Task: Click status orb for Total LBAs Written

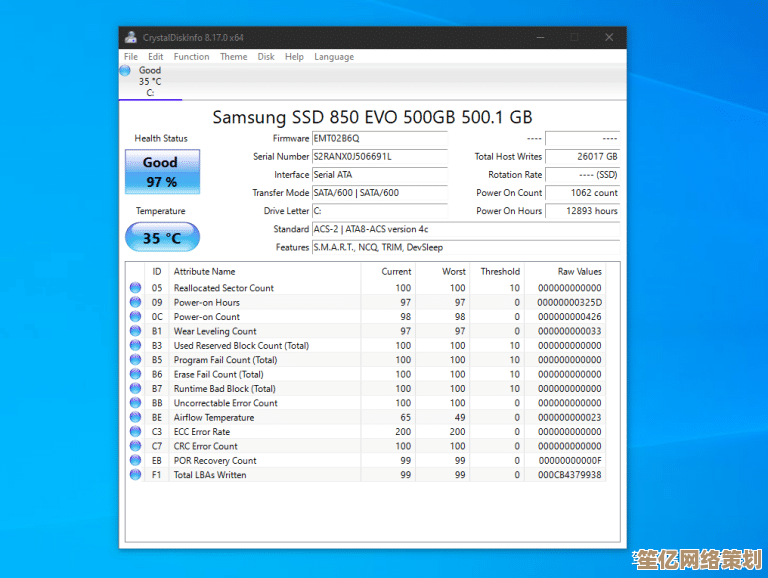Action: [135, 475]
